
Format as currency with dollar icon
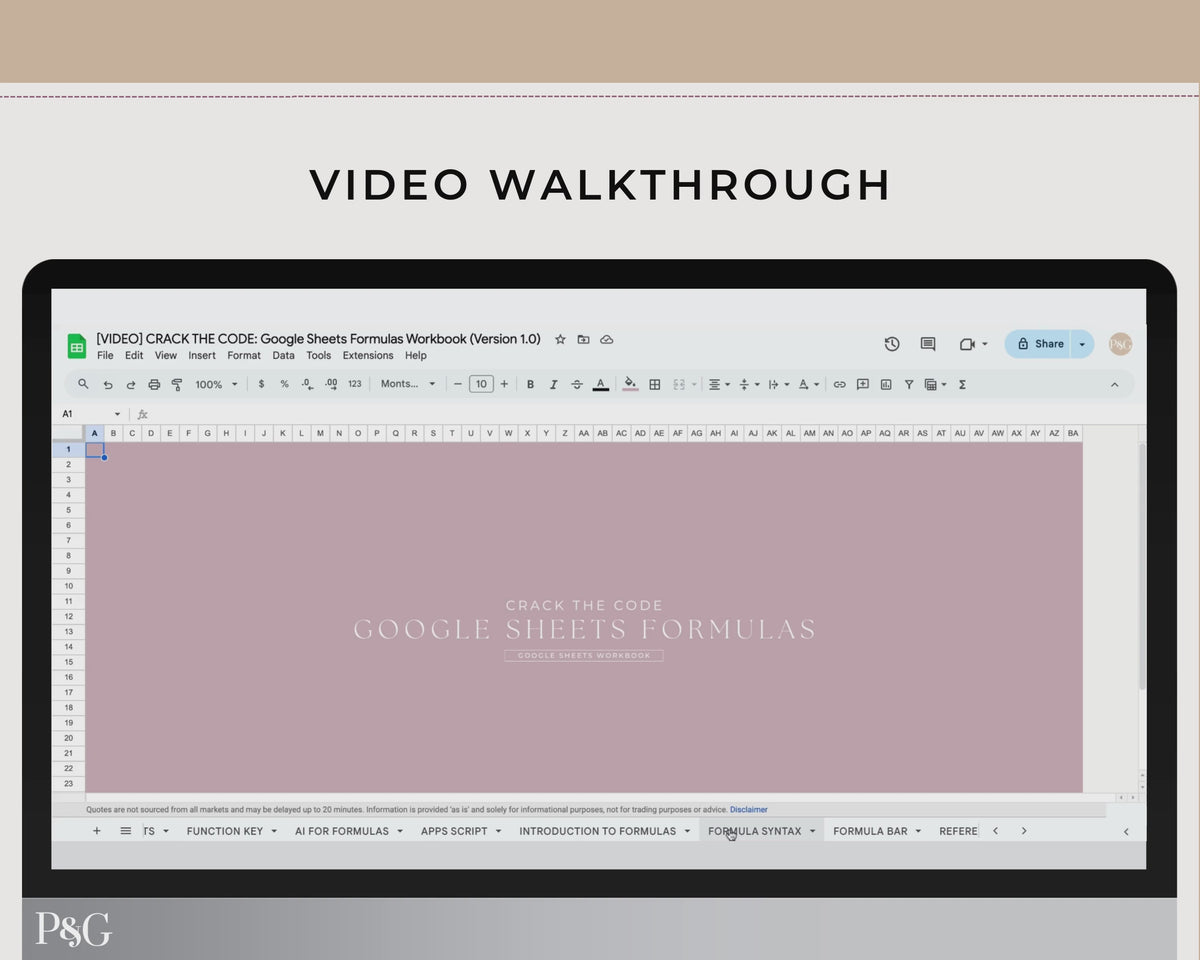261,384
